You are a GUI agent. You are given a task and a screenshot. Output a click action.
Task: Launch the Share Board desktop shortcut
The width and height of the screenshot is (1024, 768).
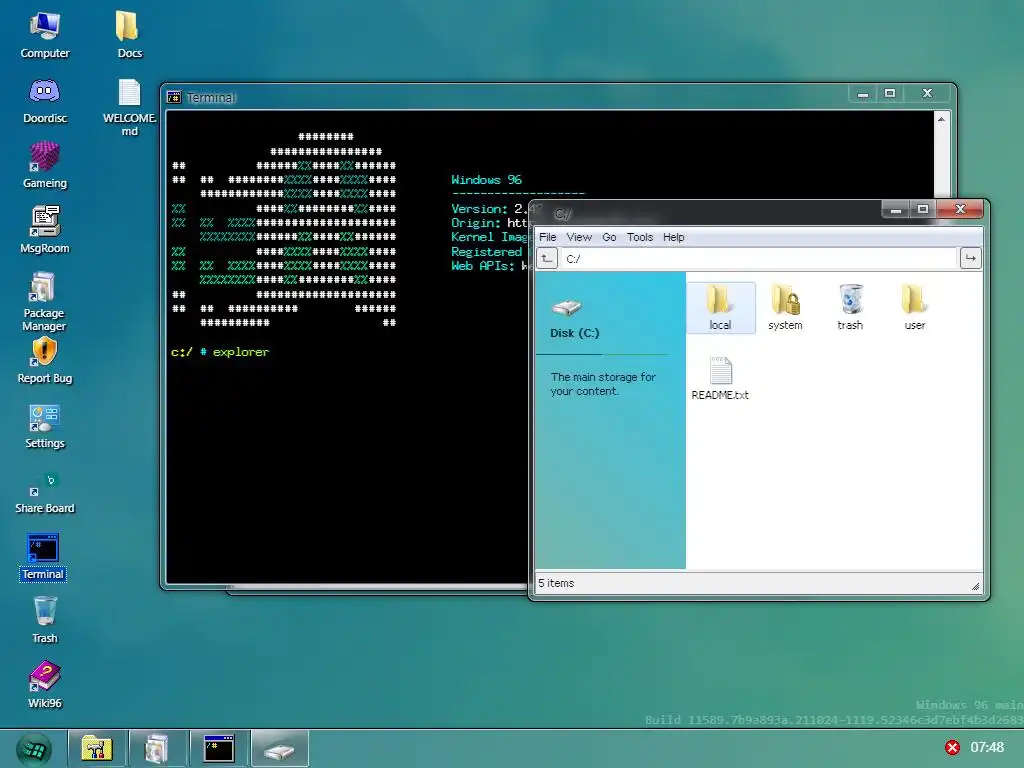tap(44, 492)
